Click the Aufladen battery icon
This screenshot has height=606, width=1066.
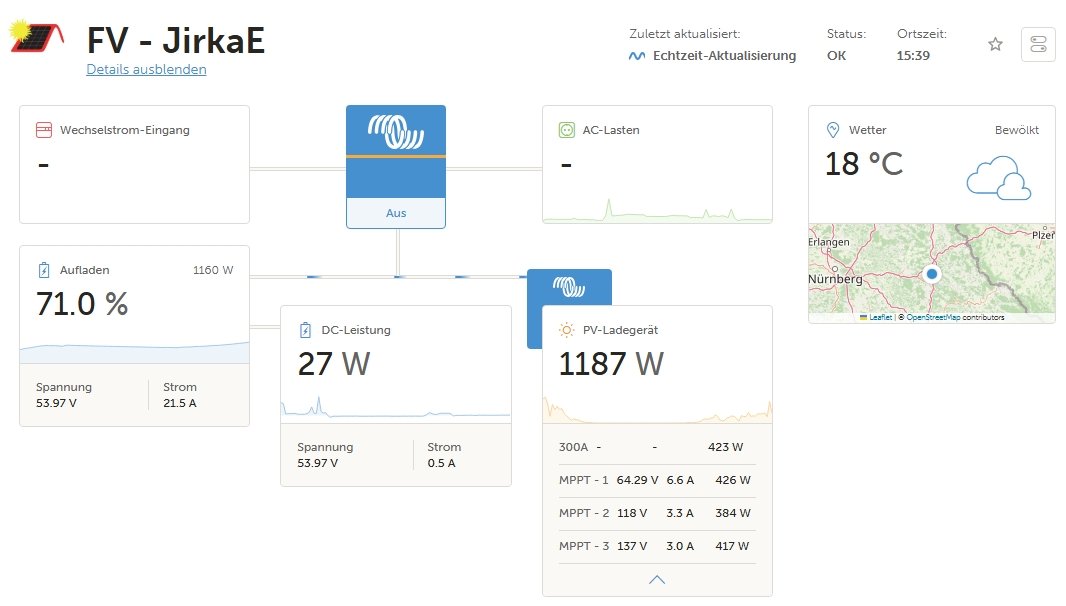pyautogui.click(x=44, y=270)
